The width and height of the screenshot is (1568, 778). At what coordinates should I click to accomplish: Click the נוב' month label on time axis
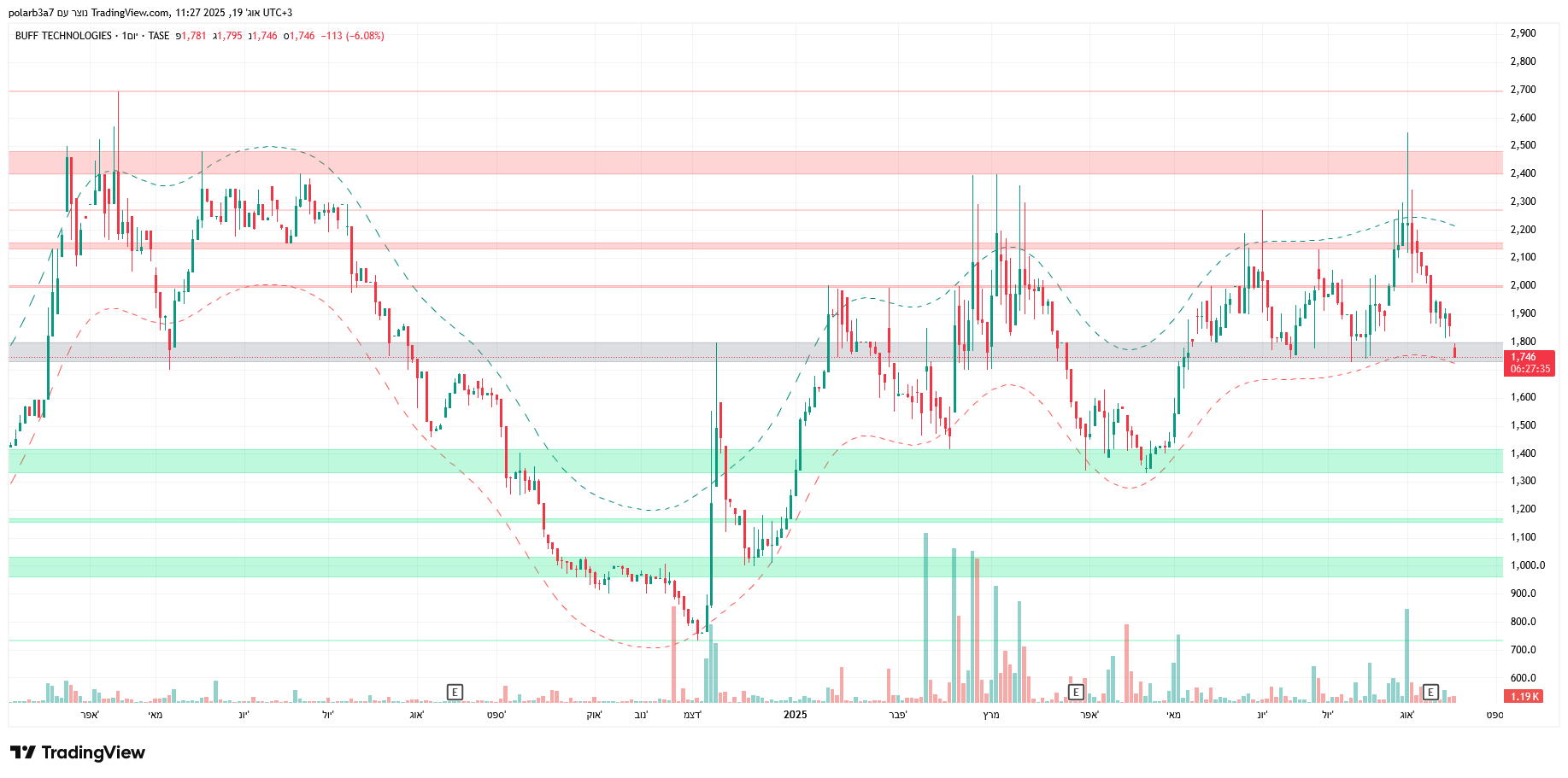pos(641,715)
